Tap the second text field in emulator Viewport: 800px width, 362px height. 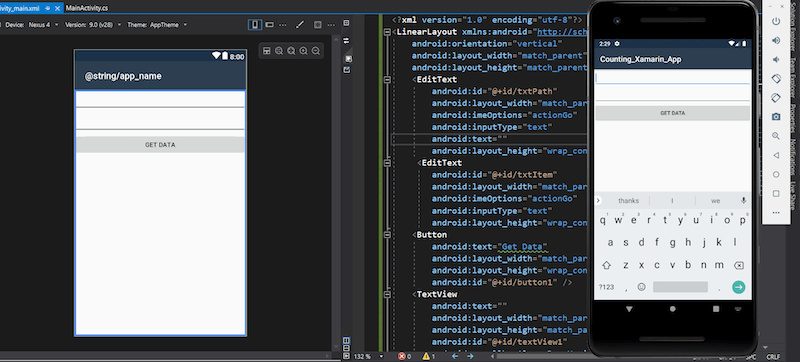672,94
